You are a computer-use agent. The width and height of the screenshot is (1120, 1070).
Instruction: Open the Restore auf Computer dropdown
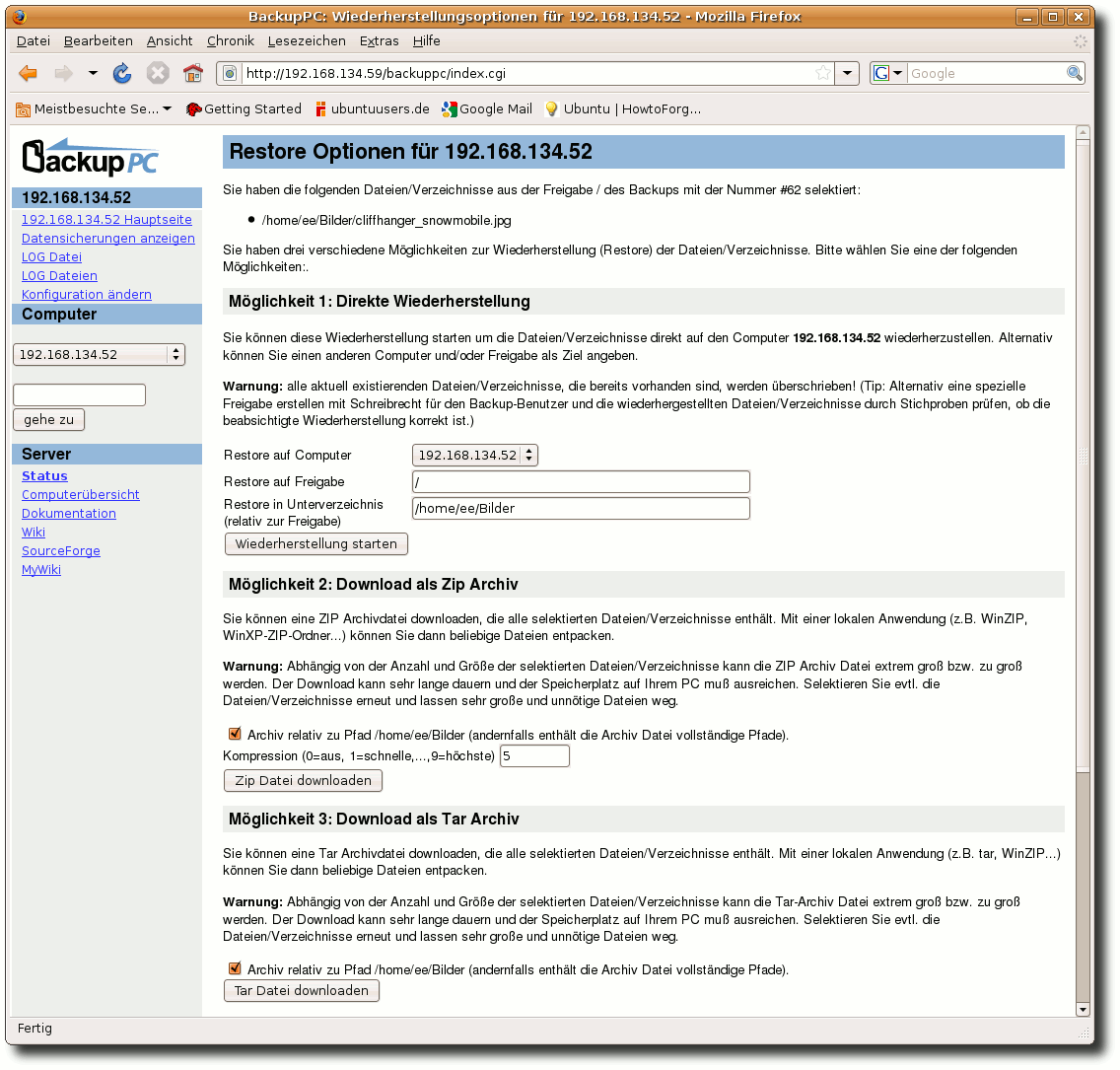coord(475,455)
